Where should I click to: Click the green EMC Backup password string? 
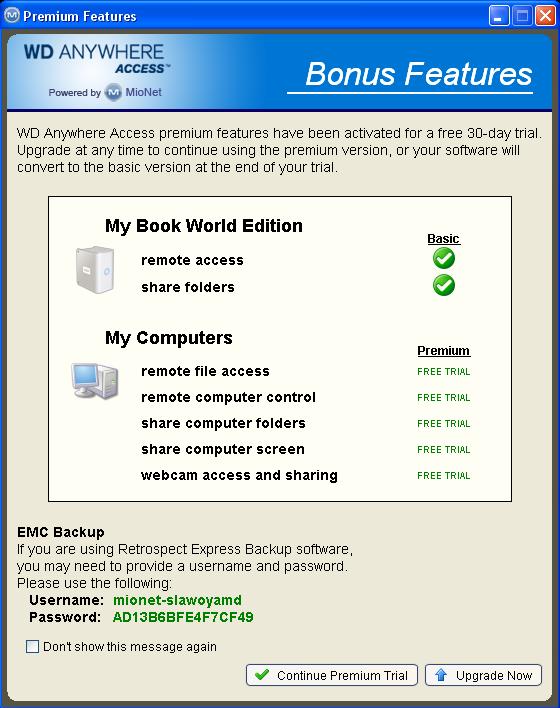coord(183,617)
